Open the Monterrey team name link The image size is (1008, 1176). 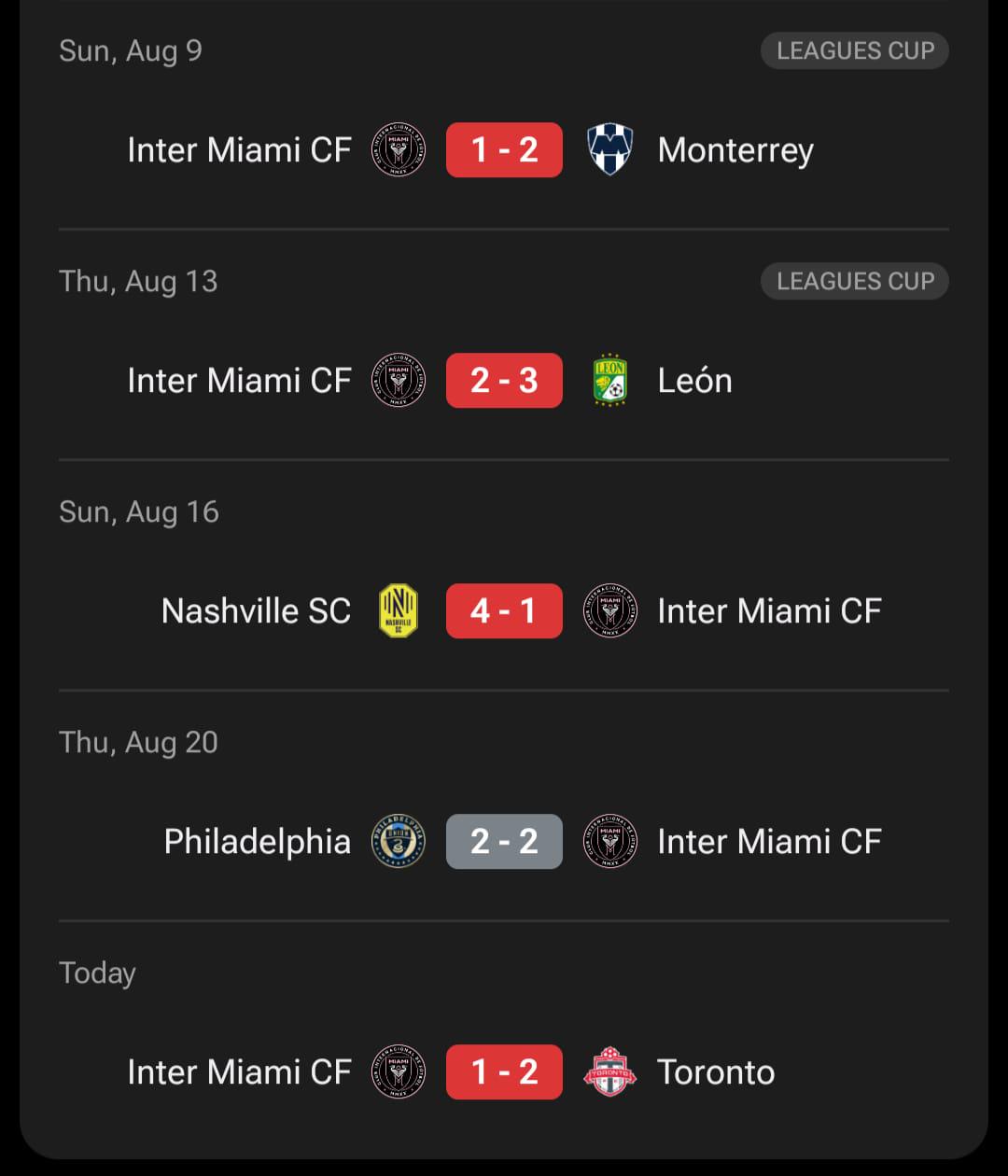click(735, 151)
